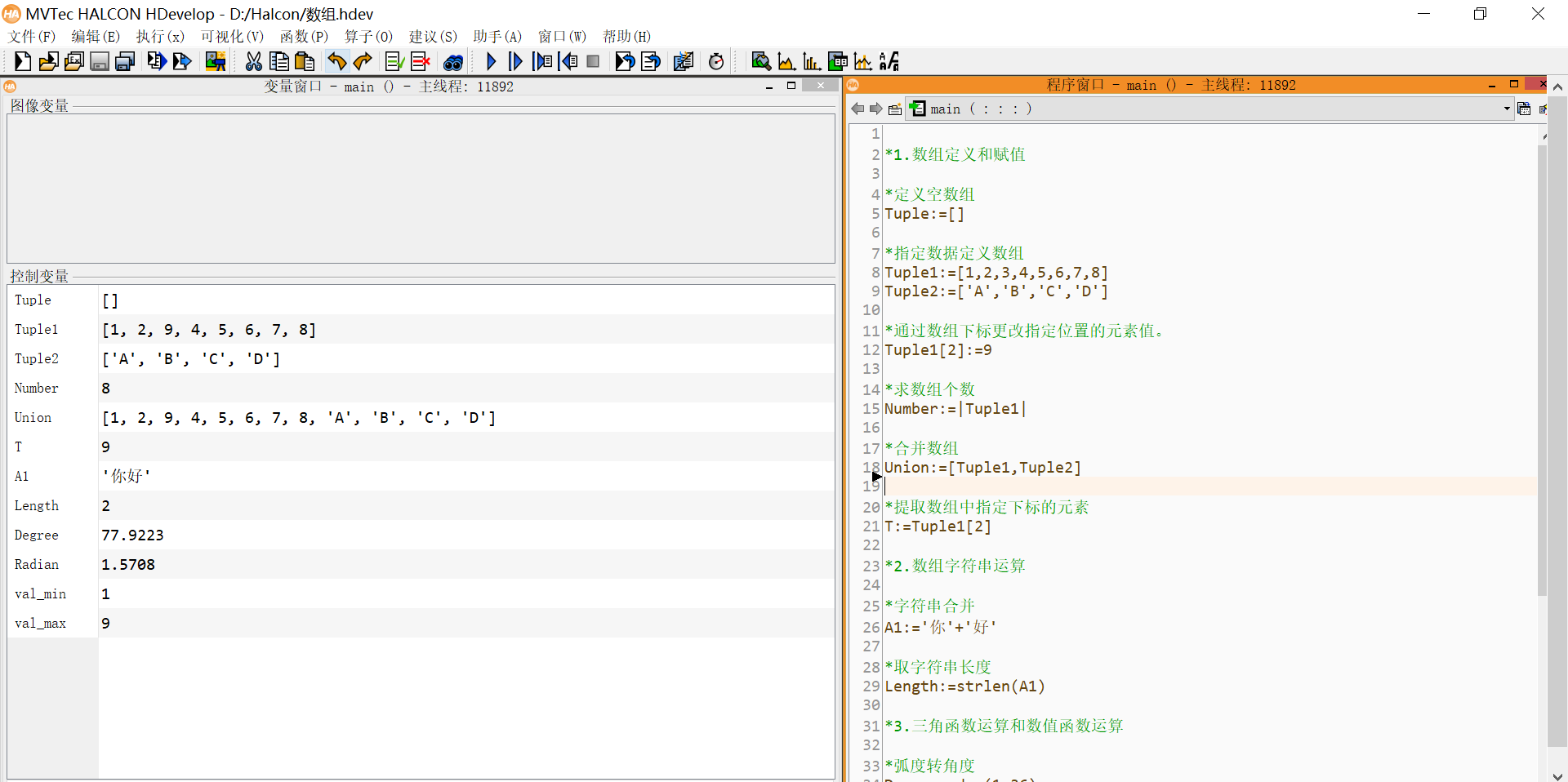Select the Reset program execution icon
The image size is (1568, 782).
point(625,61)
